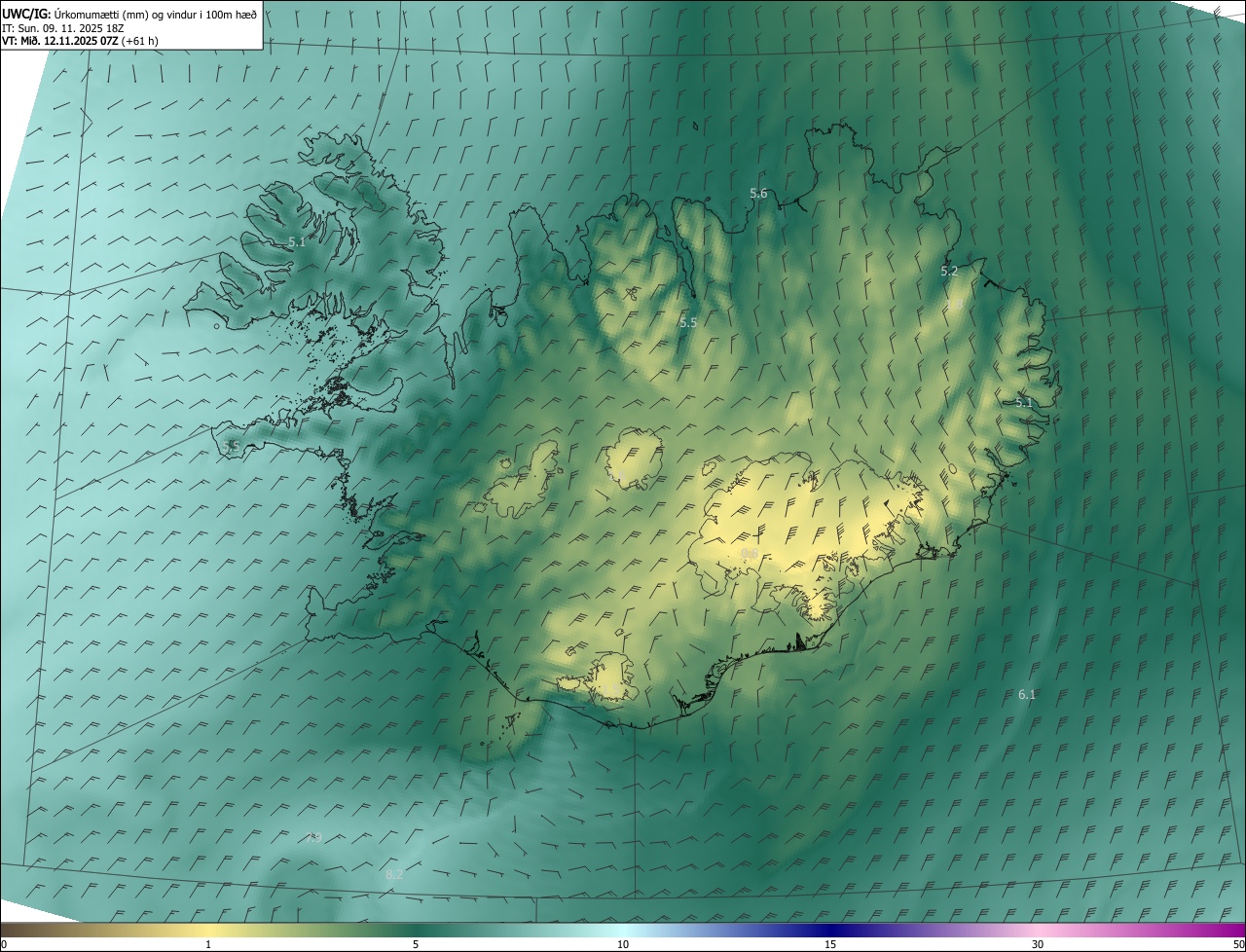Click the 5.1 value label in the Westfjords
Viewport: 1246px width, 952px height.
click(x=297, y=242)
